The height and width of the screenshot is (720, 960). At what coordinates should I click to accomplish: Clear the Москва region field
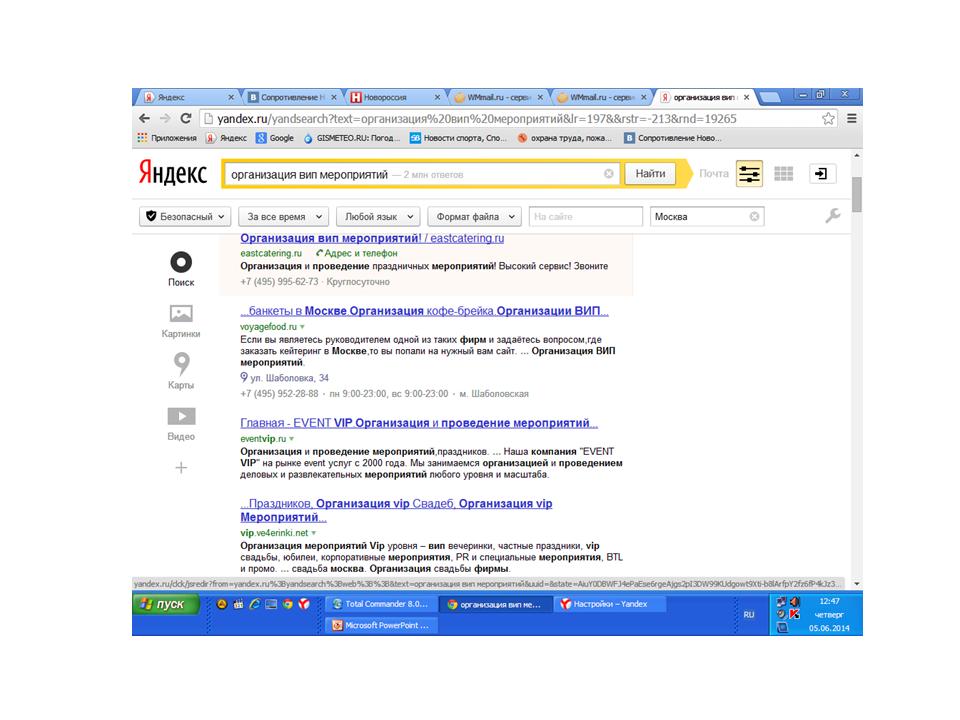tap(754, 216)
